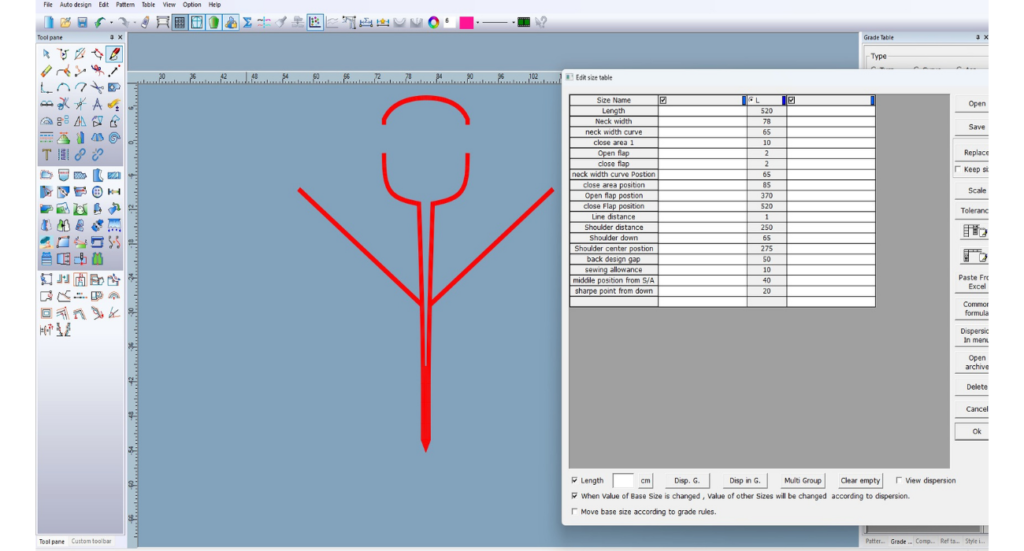Toggle checkbox in third Size Name column

click(x=792, y=100)
